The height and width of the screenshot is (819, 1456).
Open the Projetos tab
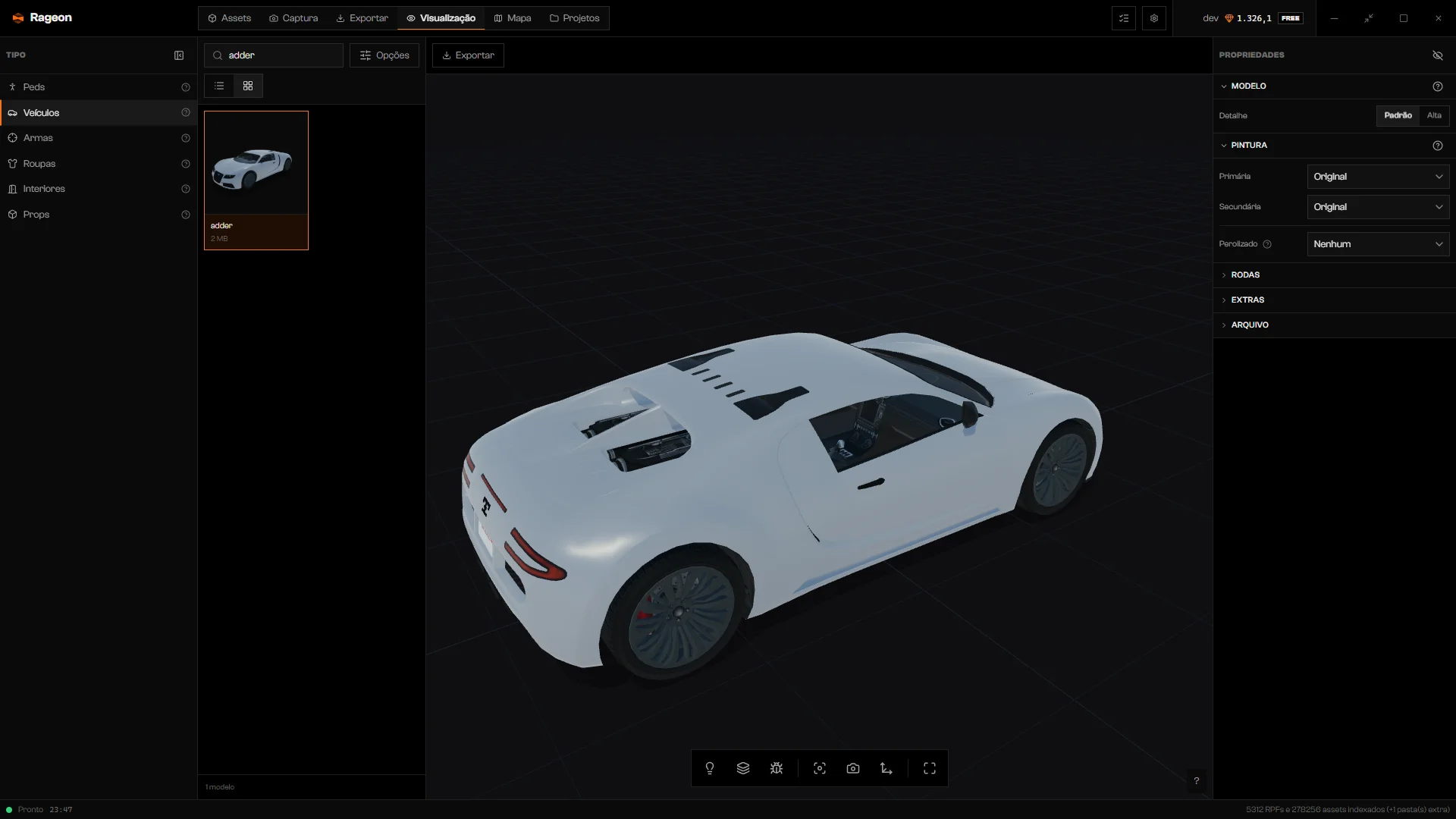click(x=575, y=18)
